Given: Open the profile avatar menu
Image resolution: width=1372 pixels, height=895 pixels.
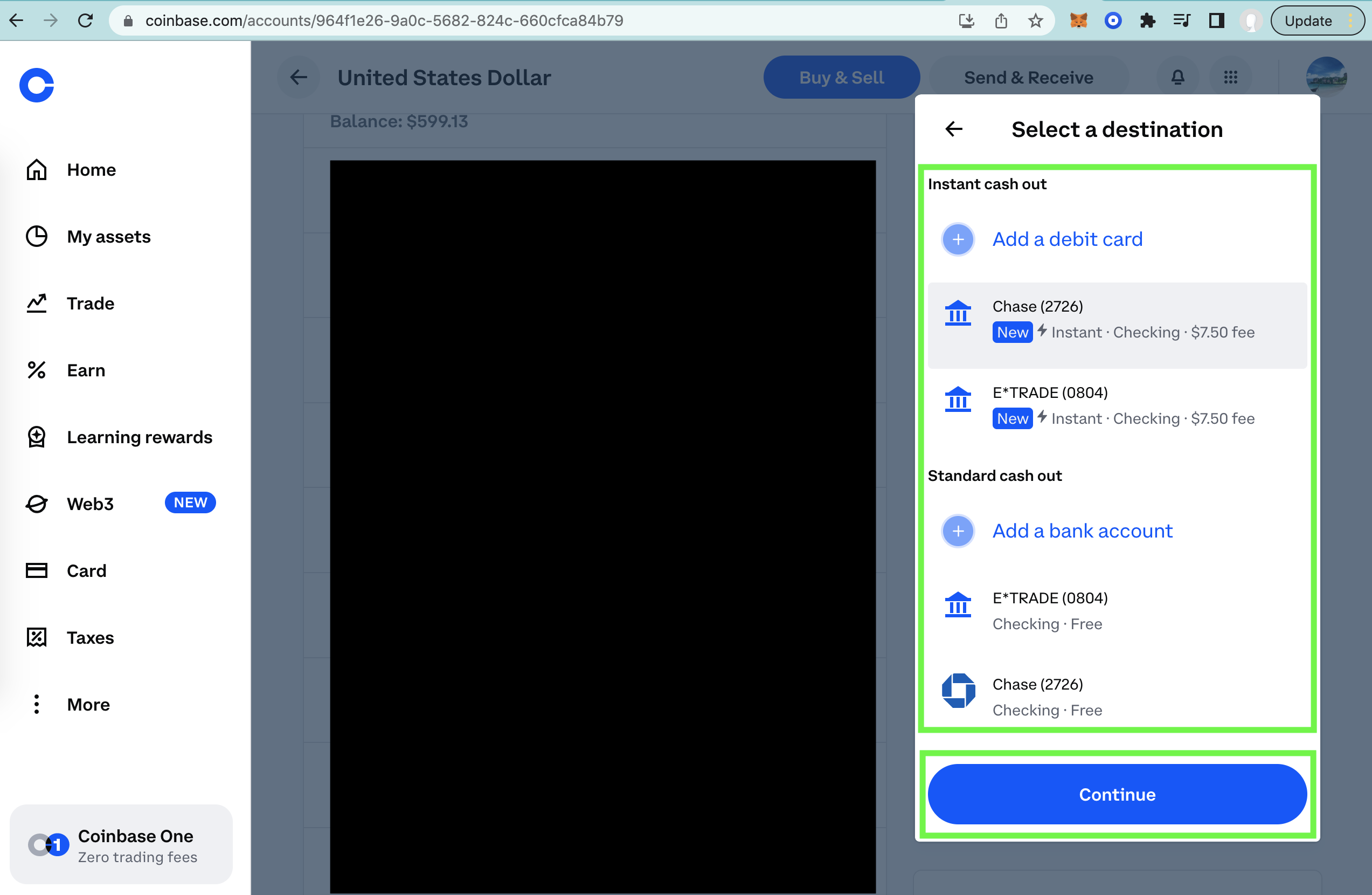Looking at the screenshot, I should click(1326, 77).
